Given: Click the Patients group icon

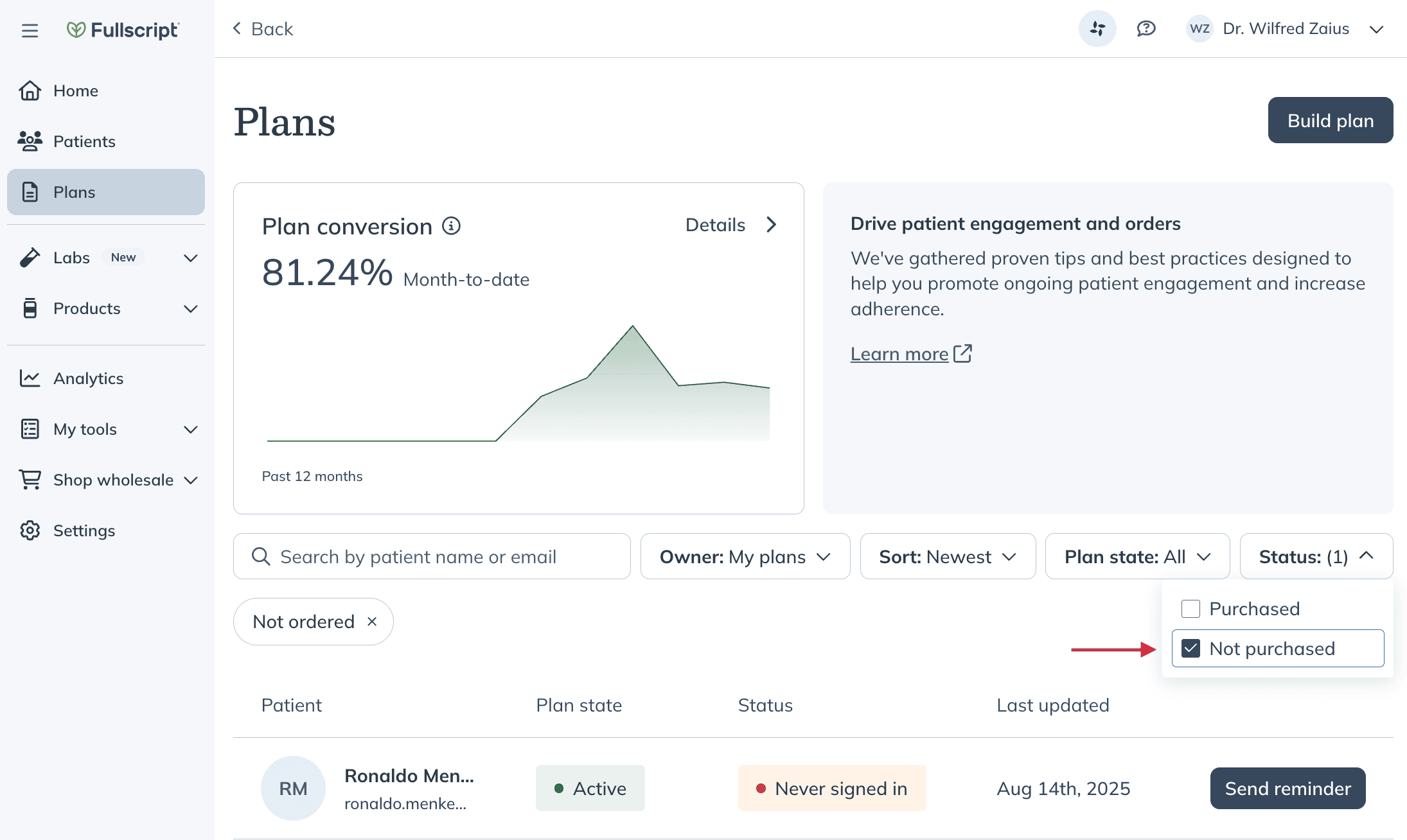Looking at the screenshot, I should 30,141.
